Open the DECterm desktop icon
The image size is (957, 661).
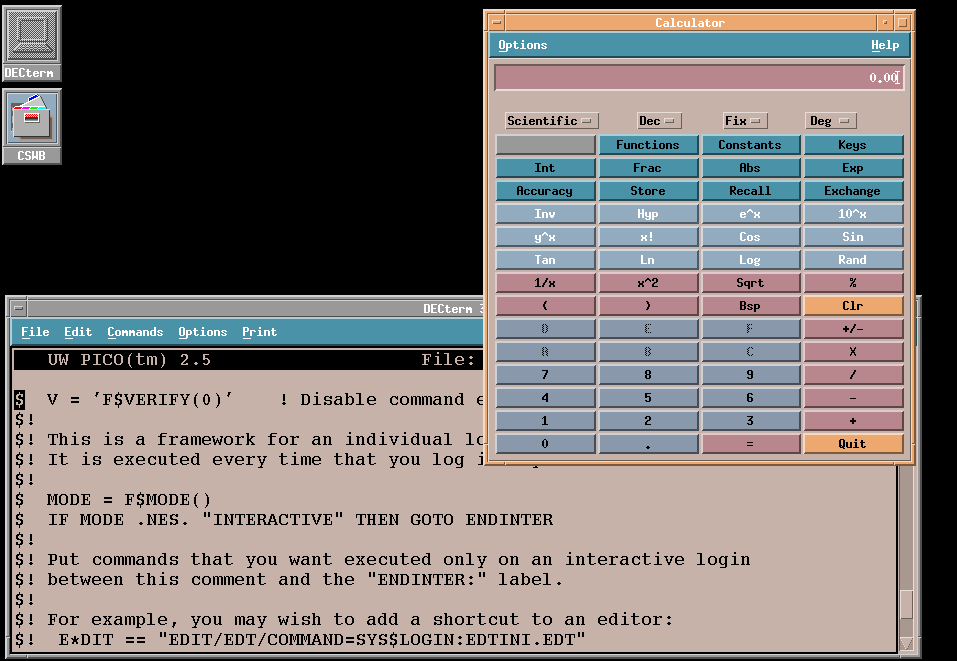tap(32, 42)
